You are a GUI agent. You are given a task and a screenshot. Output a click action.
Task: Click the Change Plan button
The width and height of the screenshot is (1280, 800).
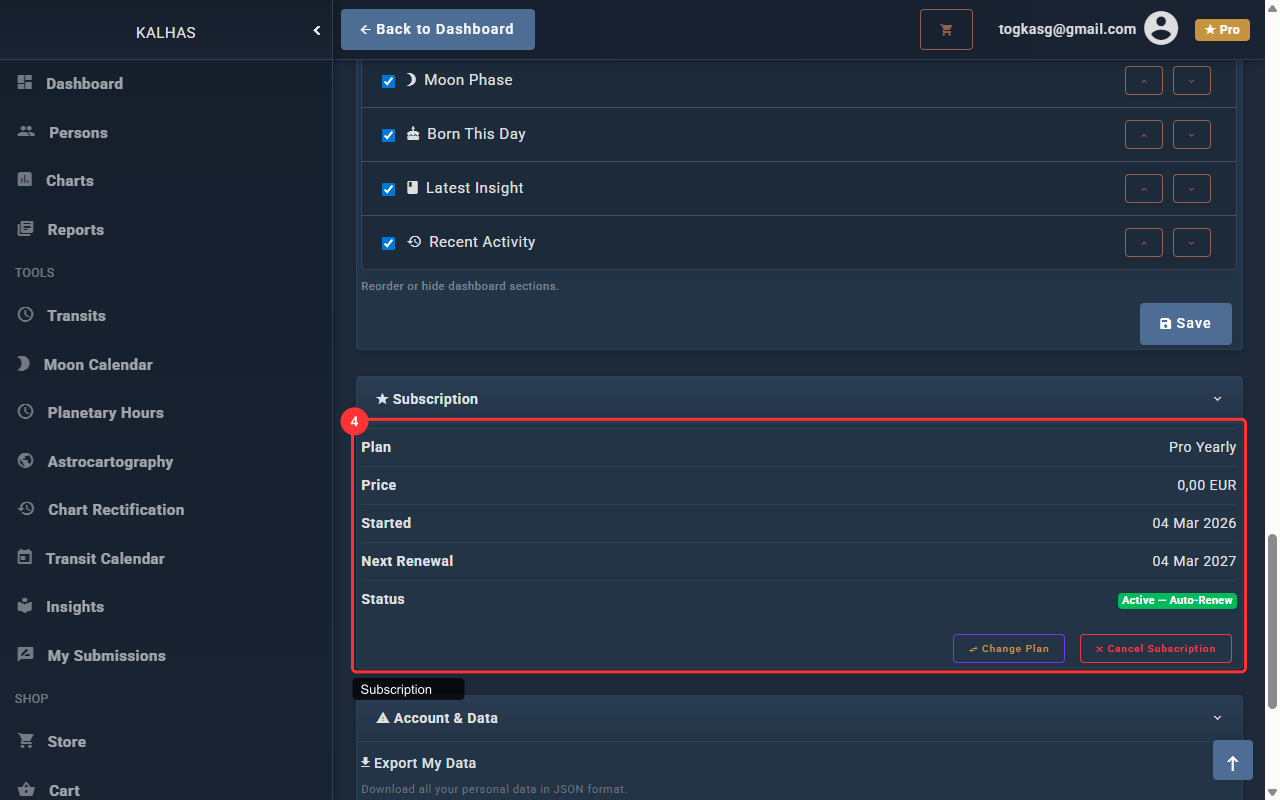(1009, 649)
